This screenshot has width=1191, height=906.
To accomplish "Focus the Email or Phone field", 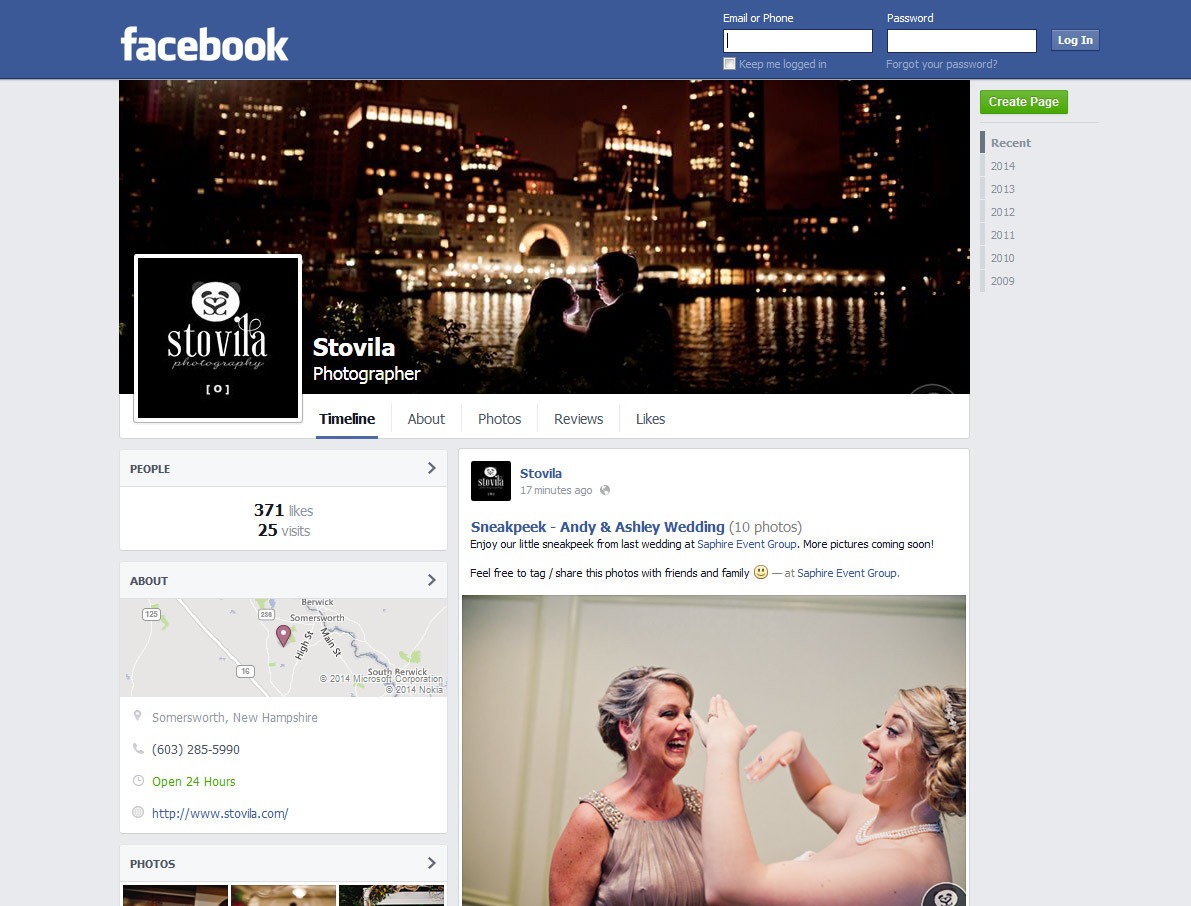I will (798, 40).
